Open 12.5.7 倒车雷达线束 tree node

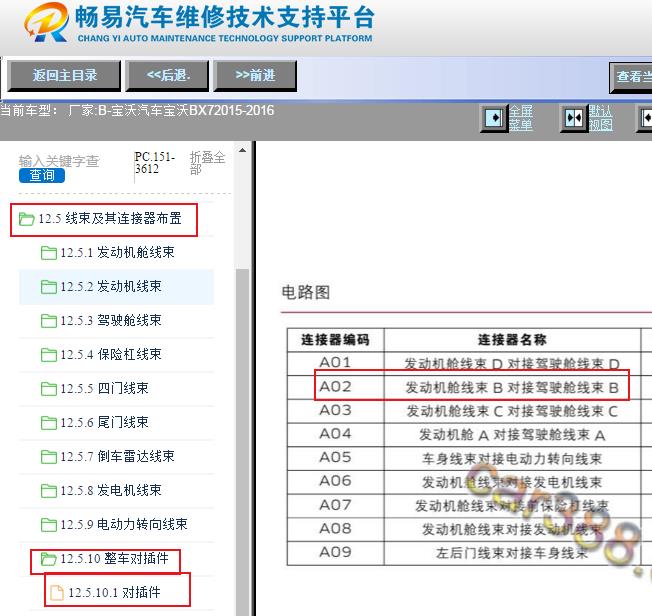[x=117, y=457]
